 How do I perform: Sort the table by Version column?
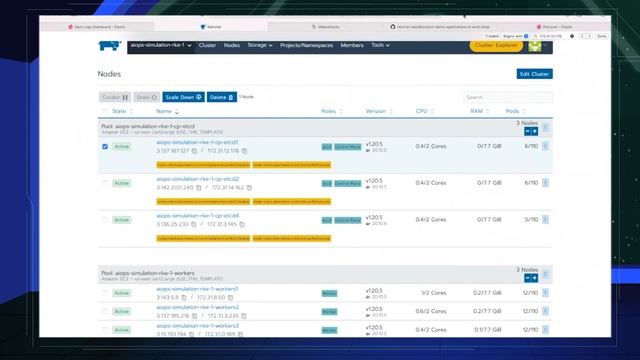tap(379, 111)
